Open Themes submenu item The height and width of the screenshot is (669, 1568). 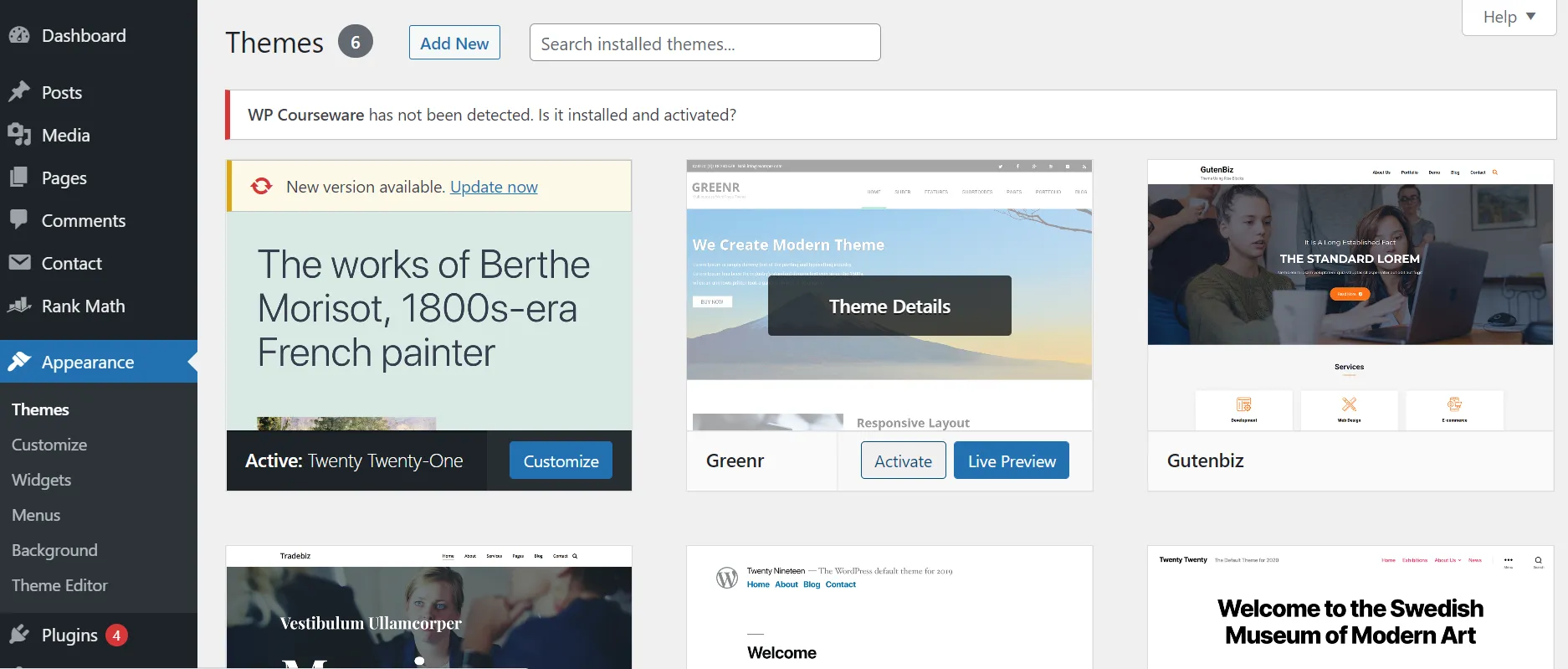pos(40,409)
